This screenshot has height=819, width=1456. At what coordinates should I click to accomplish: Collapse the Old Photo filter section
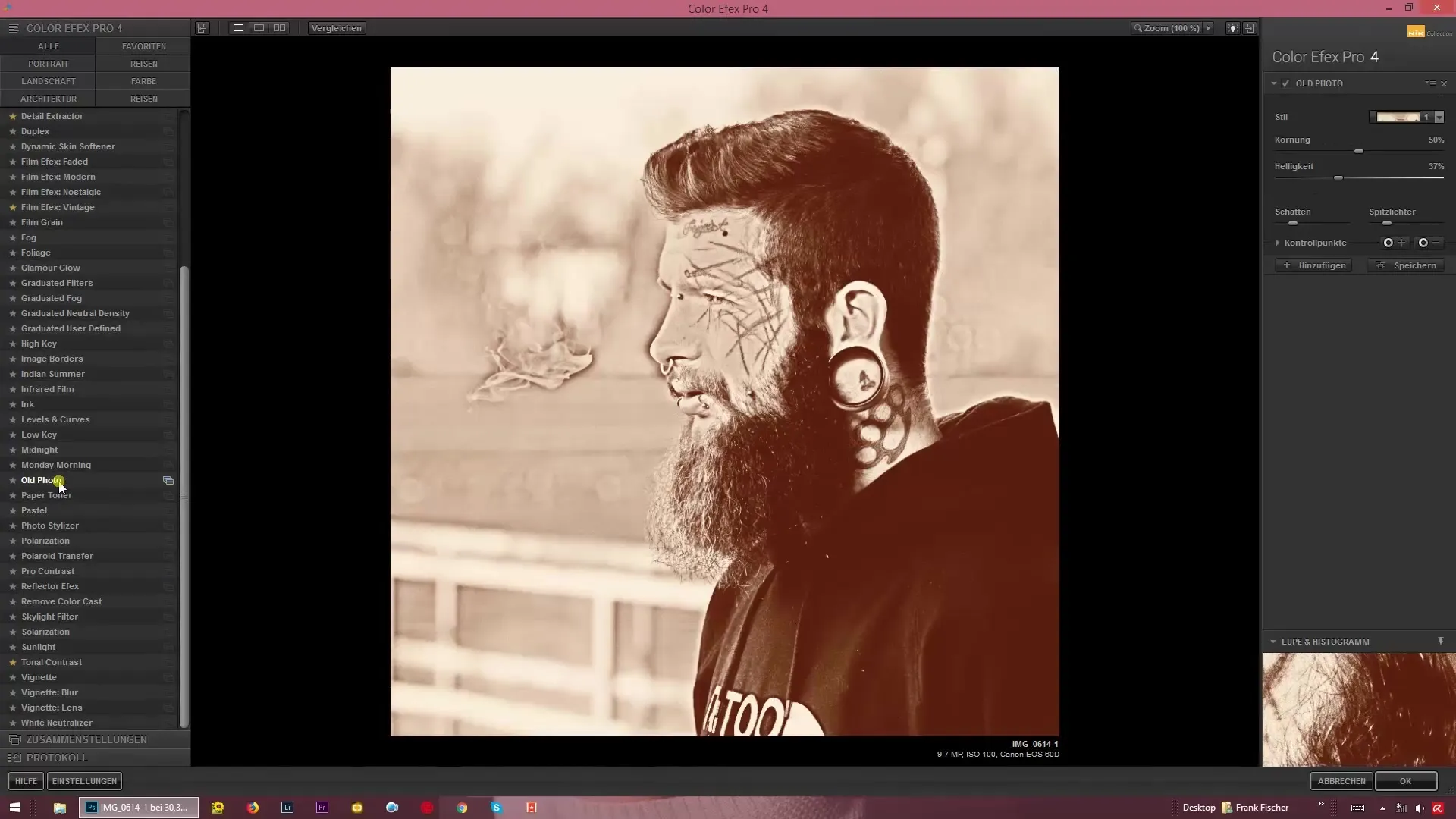click(1274, 83)
